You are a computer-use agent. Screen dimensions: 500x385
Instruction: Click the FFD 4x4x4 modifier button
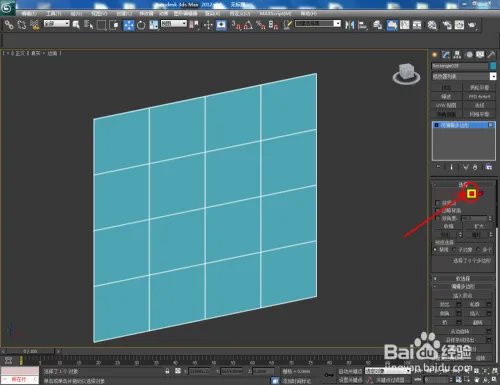pos(479,96)
